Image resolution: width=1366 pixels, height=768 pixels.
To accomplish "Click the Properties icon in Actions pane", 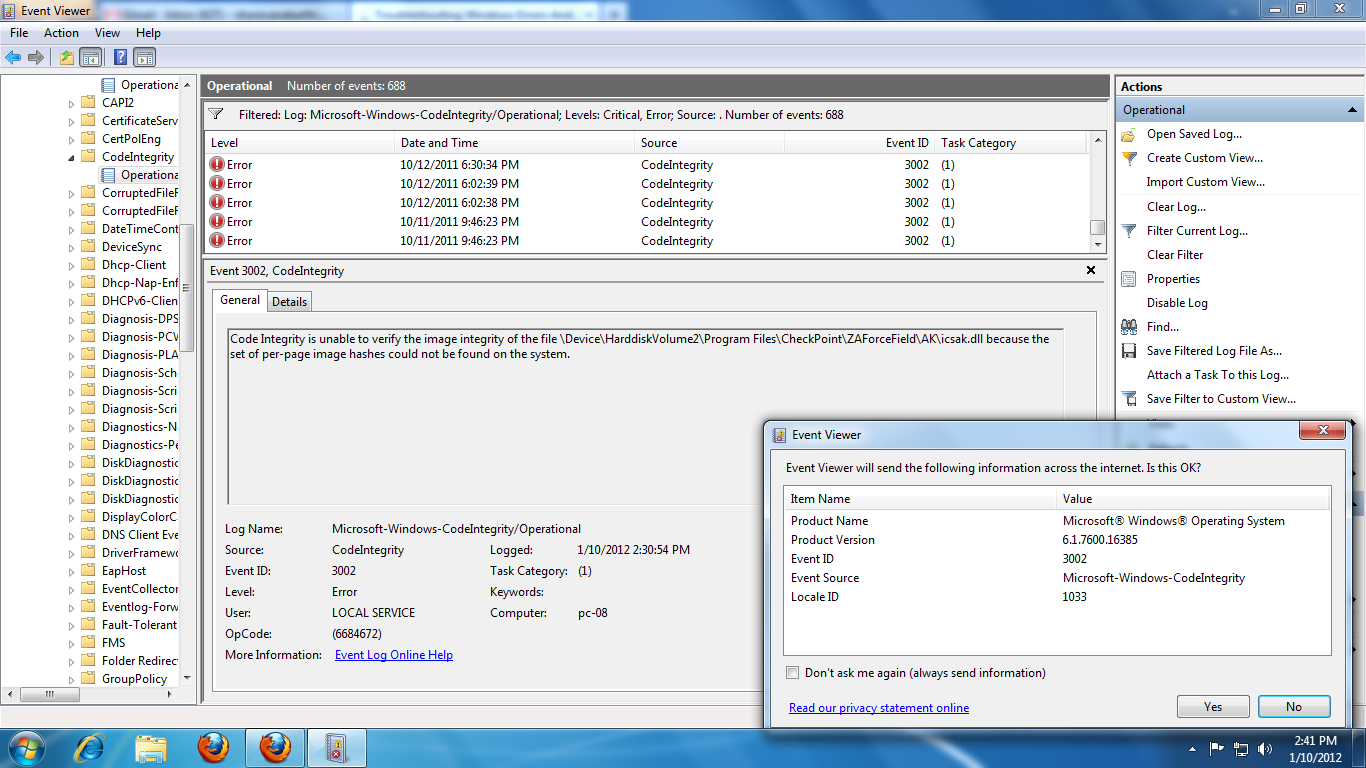I will coord(1129,279).
